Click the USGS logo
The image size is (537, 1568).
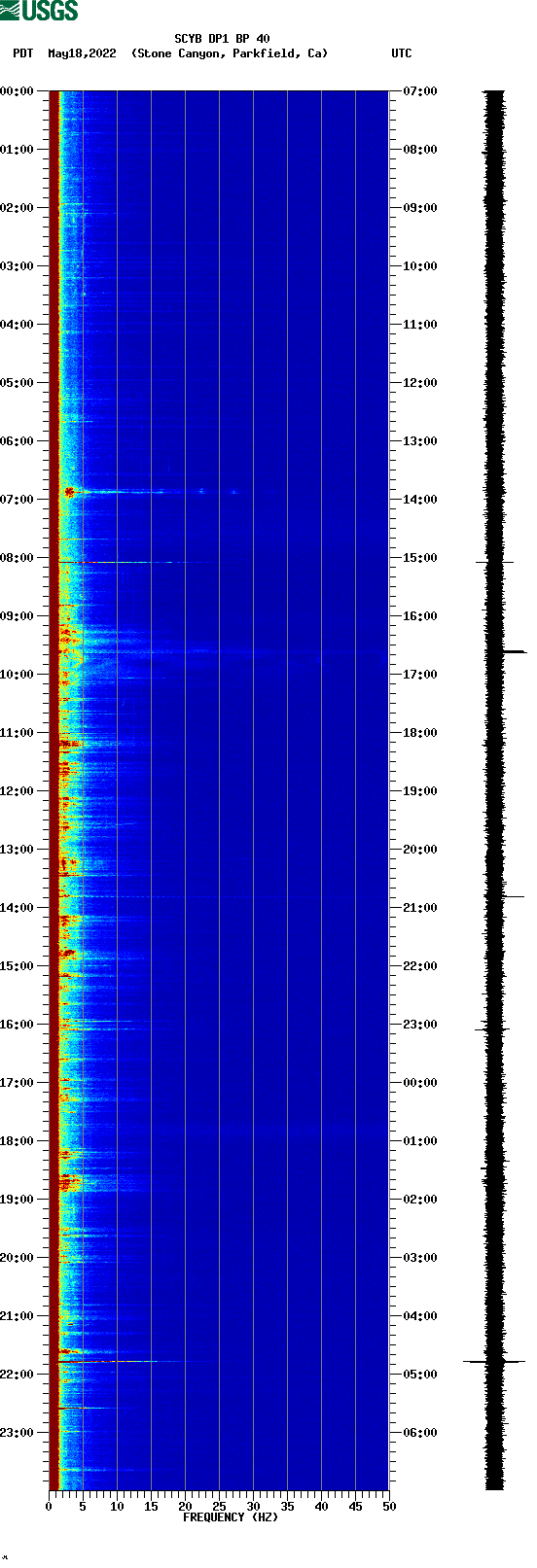point(39,11)
